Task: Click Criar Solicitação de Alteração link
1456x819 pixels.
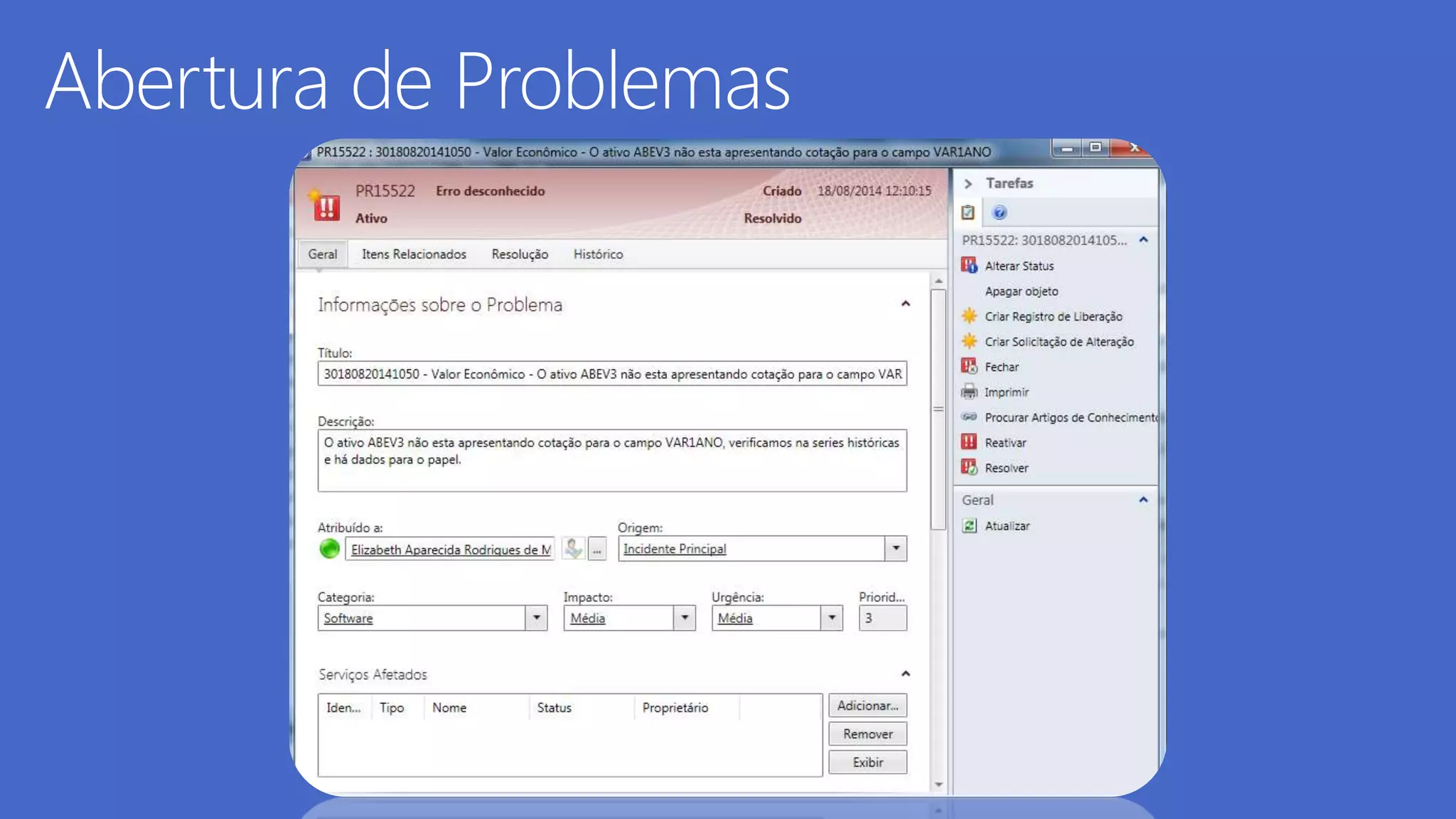Action: point(1059,342)
